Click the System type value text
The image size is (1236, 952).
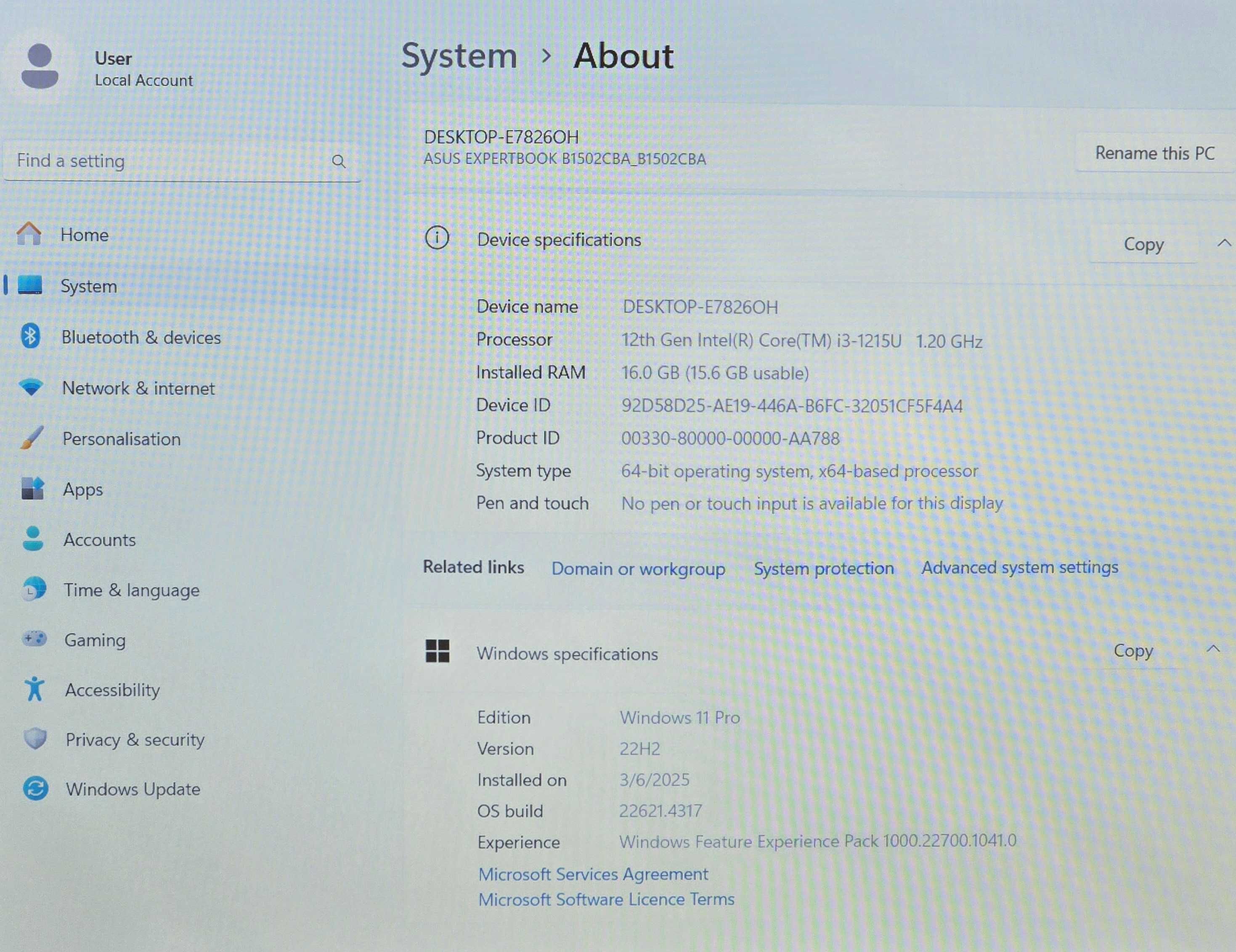click(800, 471)
